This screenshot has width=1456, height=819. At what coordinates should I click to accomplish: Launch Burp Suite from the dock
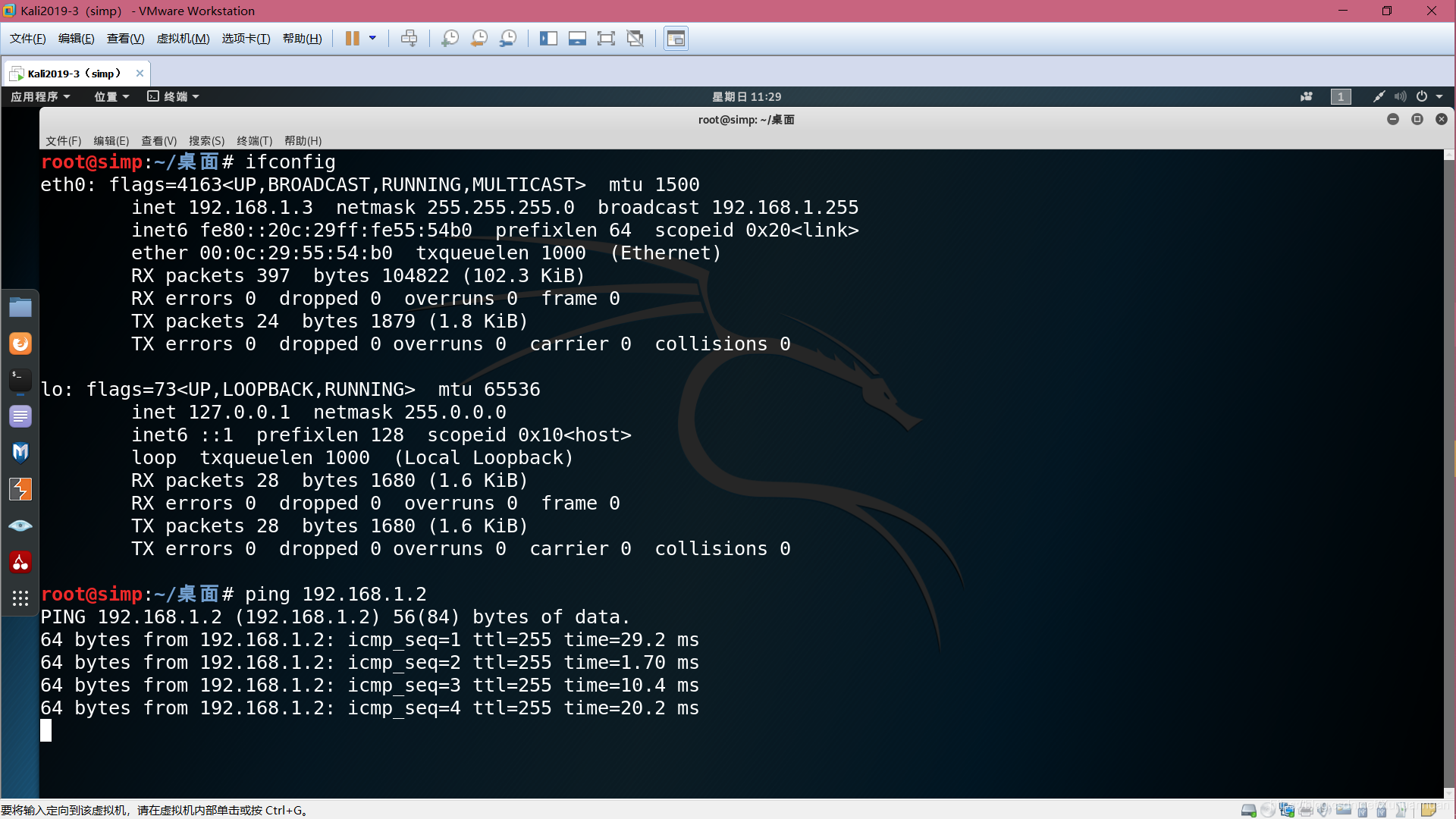click(x=20, y=489)
